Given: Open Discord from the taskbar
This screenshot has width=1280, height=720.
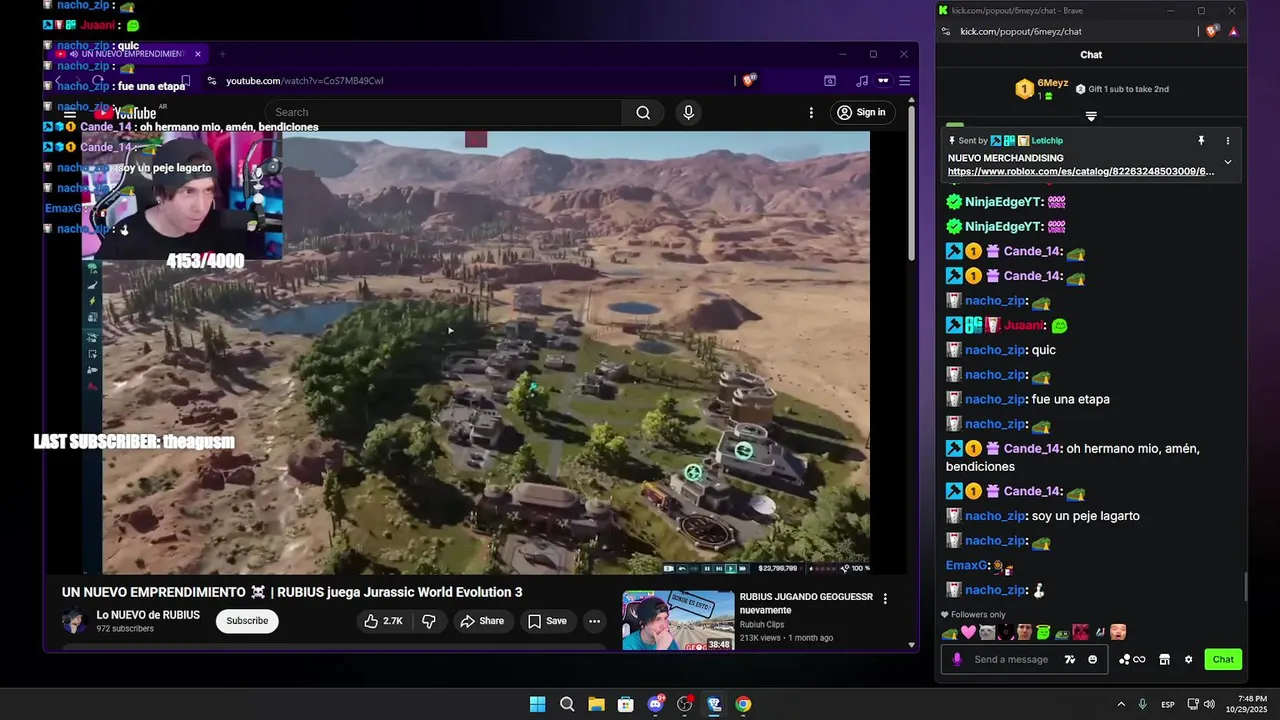Looking at the screenshot, I should [656, 704].
